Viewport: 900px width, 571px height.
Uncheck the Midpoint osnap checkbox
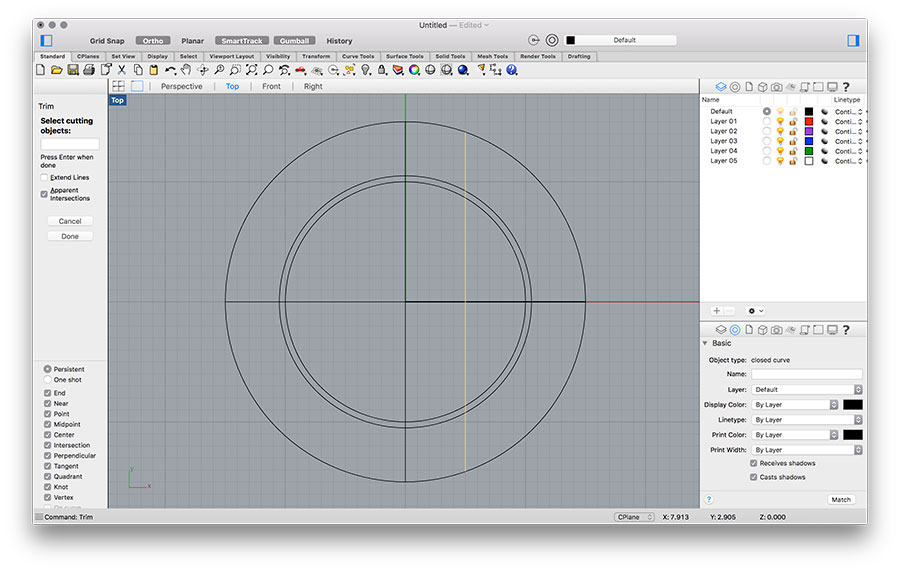[48, 424]
